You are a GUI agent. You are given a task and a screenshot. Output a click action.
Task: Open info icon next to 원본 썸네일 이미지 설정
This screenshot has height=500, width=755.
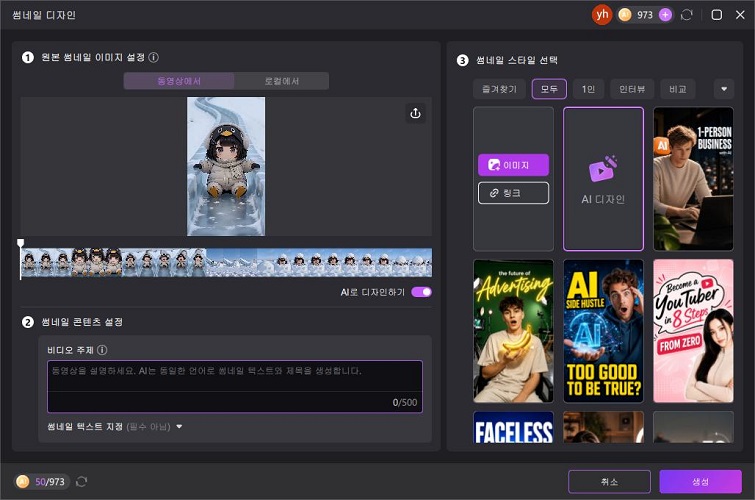click(x=154, y=57)
